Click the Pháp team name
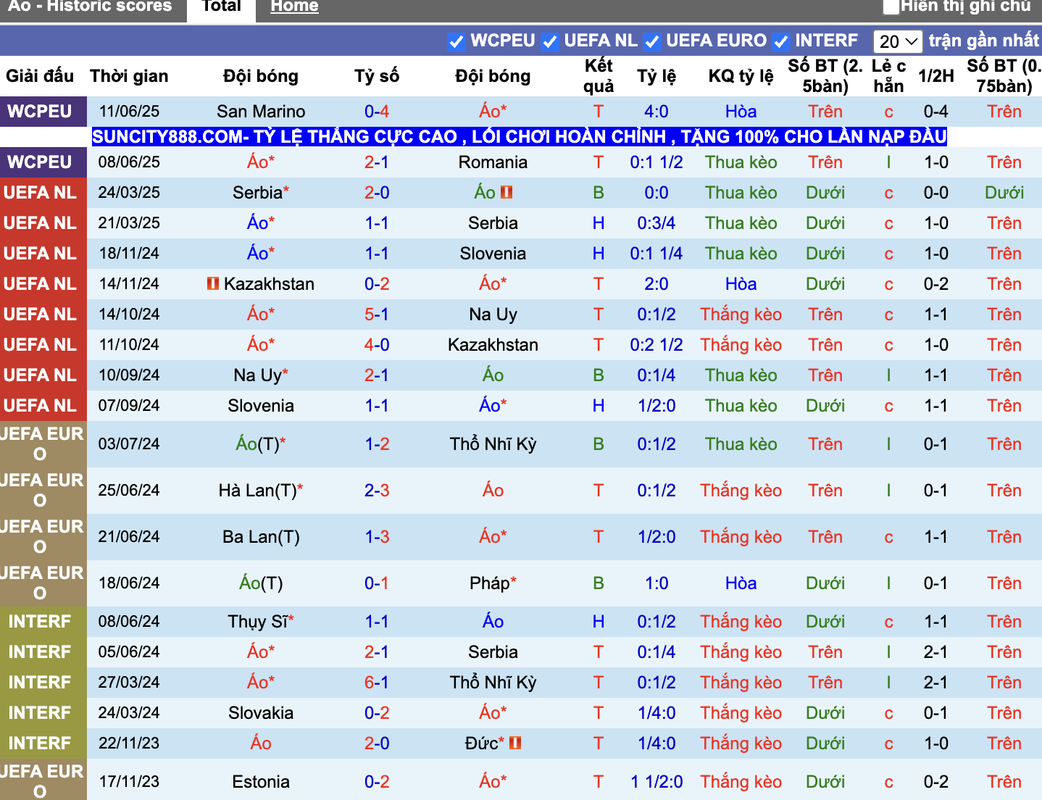This screenshot has height=800, width=1042. tap(490, 583)
